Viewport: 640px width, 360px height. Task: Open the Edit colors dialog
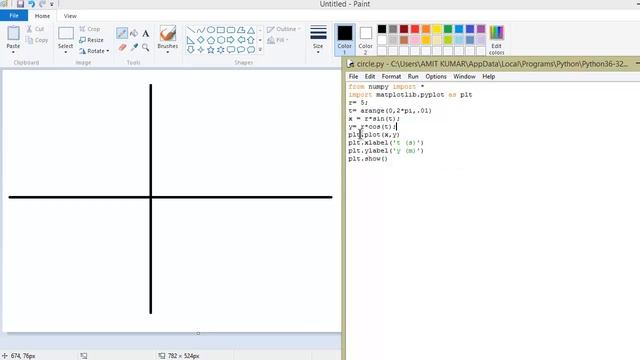pos(496,40)
